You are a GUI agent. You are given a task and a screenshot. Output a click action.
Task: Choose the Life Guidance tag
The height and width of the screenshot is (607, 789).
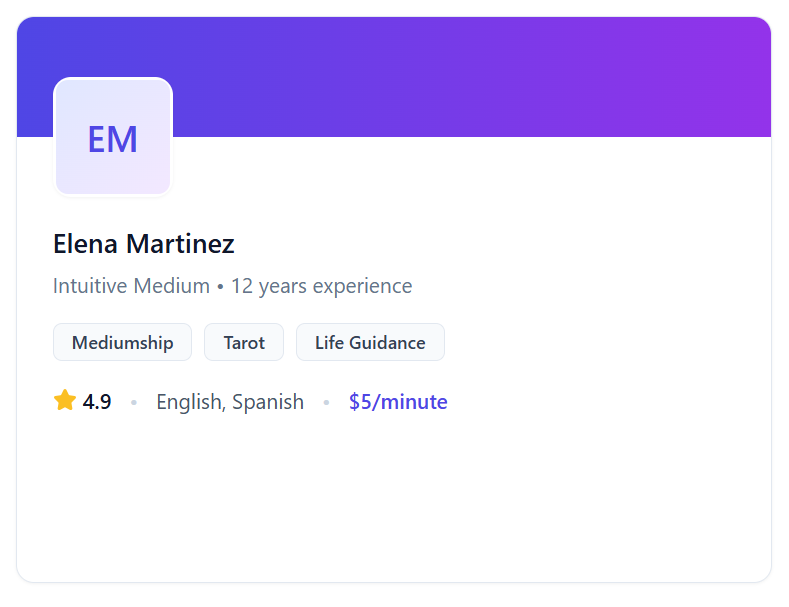tap(370, 342)
